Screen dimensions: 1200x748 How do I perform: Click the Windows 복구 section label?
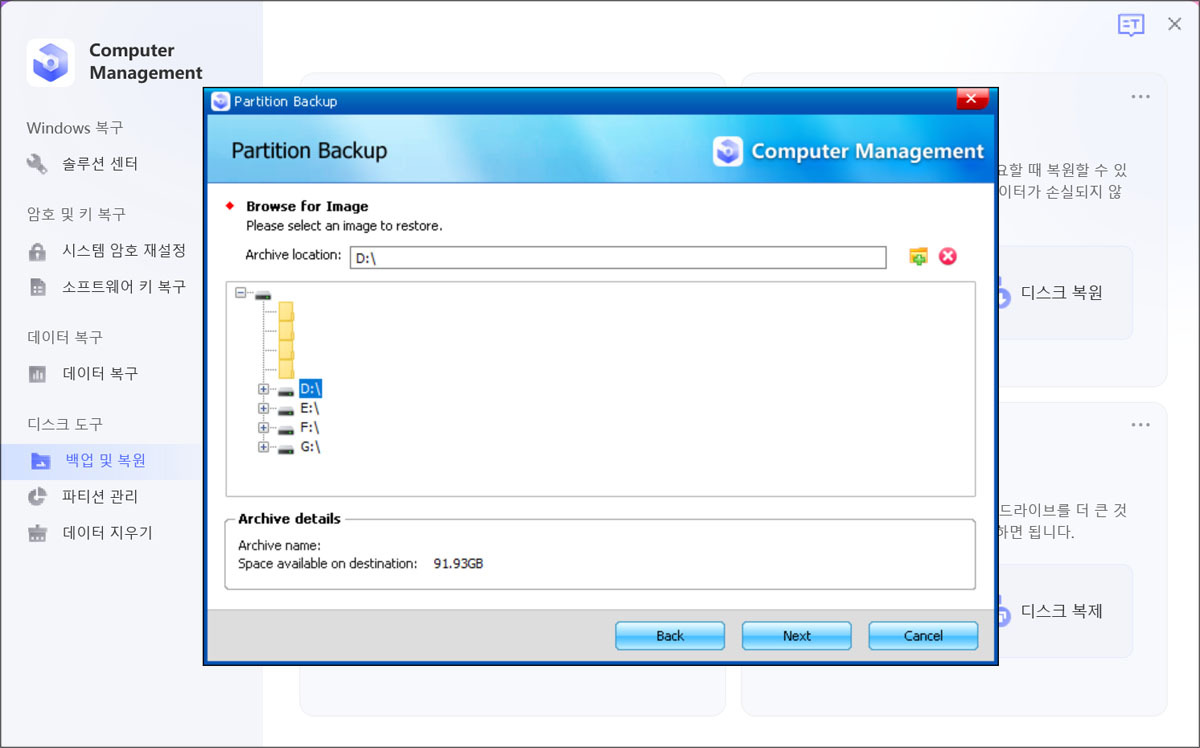[x=75, y=128]
